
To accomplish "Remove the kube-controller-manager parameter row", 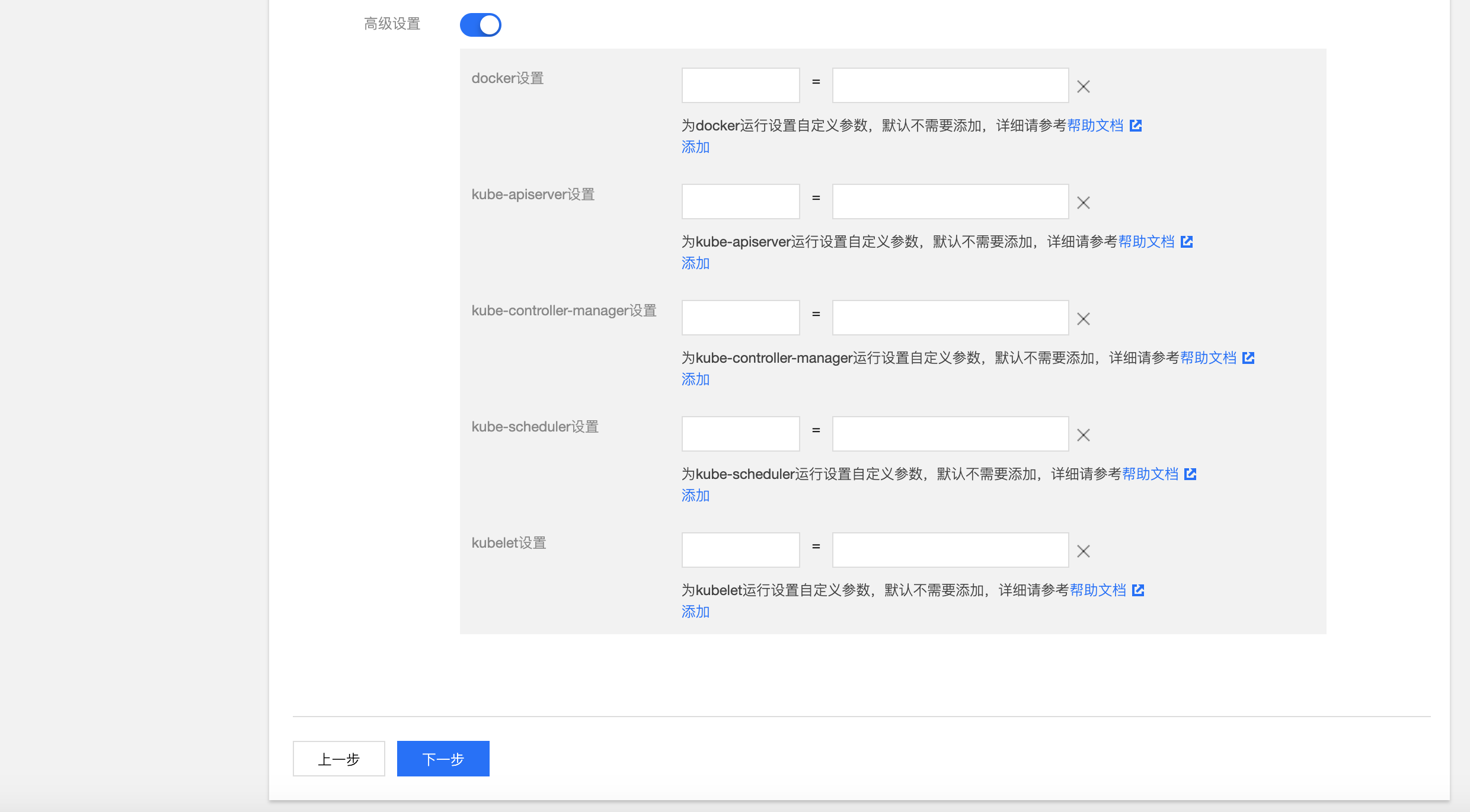I will [1084, 319].
